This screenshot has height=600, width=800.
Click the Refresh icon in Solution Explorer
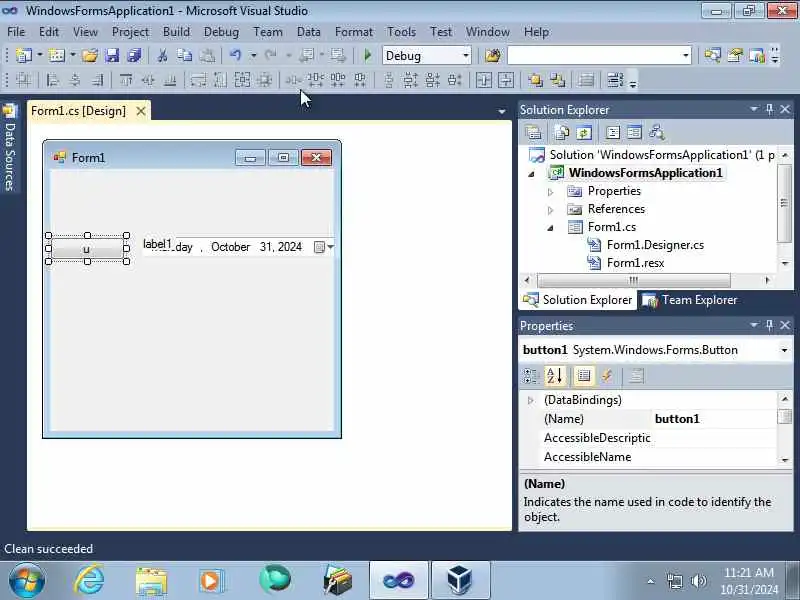584,133
